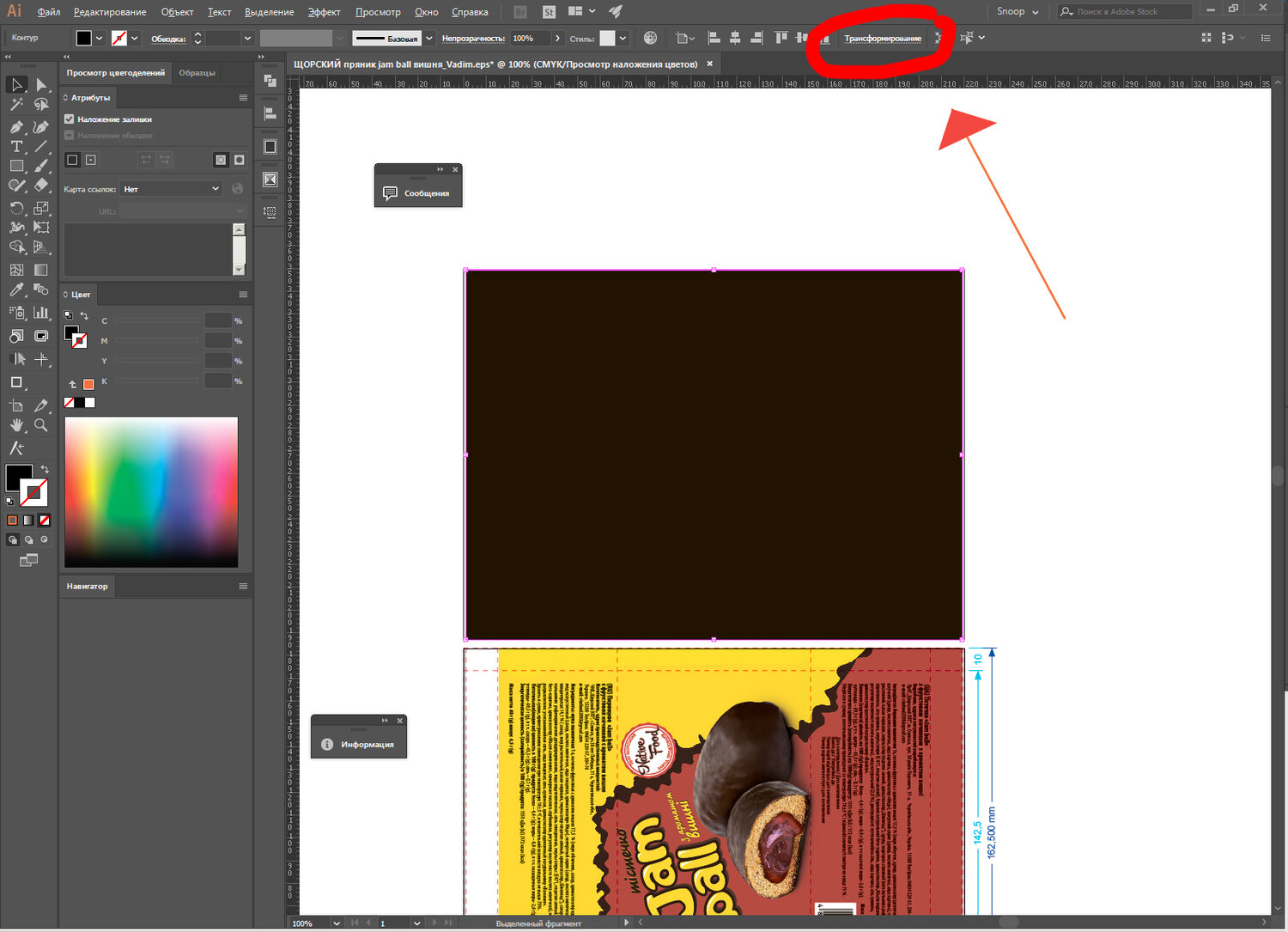Click the Обводка stroke link
This screenshot has width=1288, height=932.
point(168,39)
